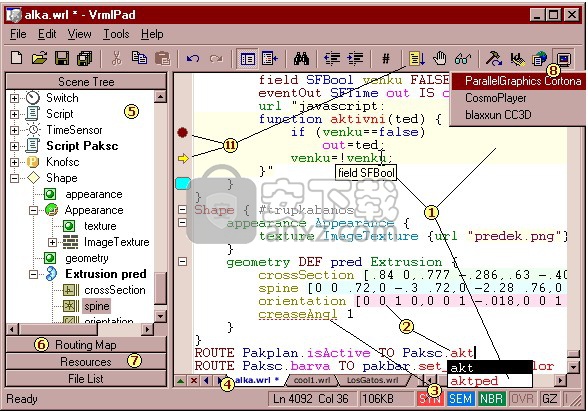This screenshot has width=588, height=411.
Task: Expand the Knofsc node
Action: (14, 162)
